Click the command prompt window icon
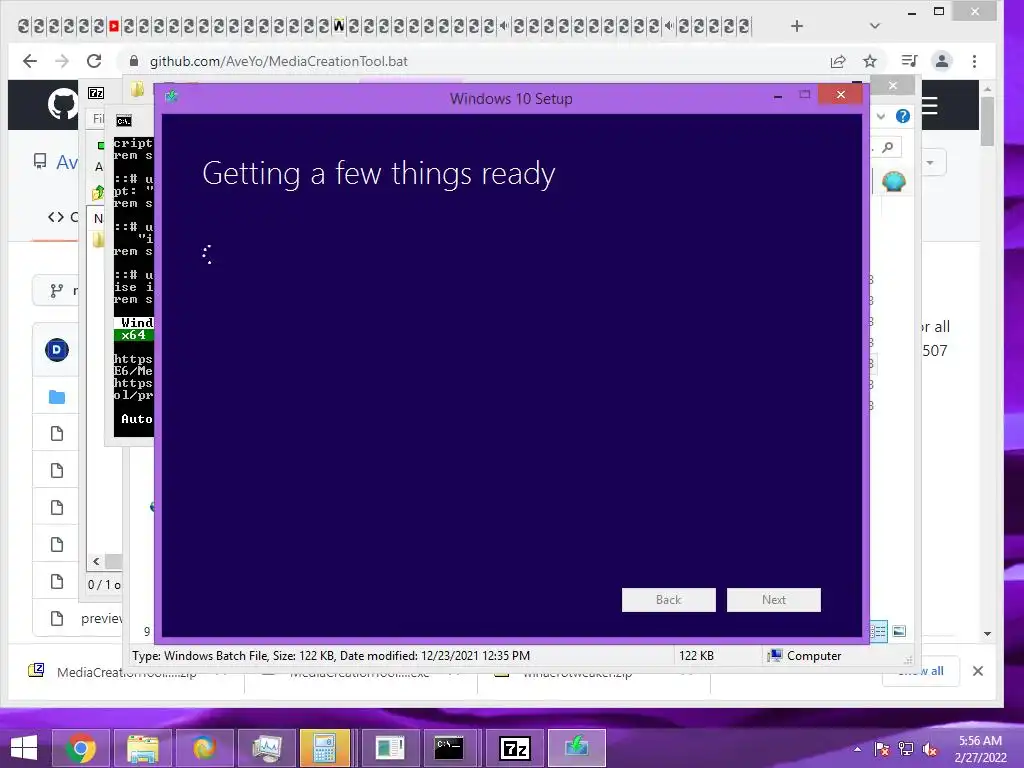 (123, 121)
